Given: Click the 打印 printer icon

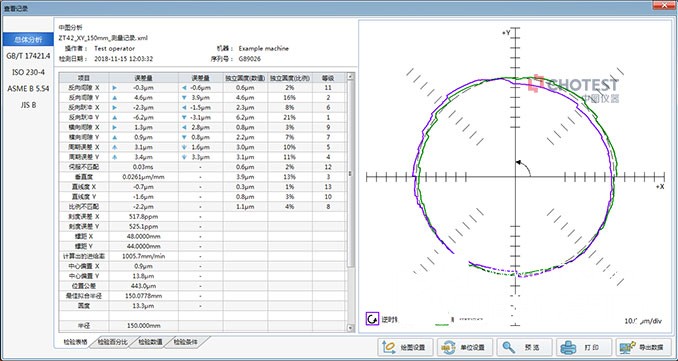Looking at the screenshot, I should (569, 347).
